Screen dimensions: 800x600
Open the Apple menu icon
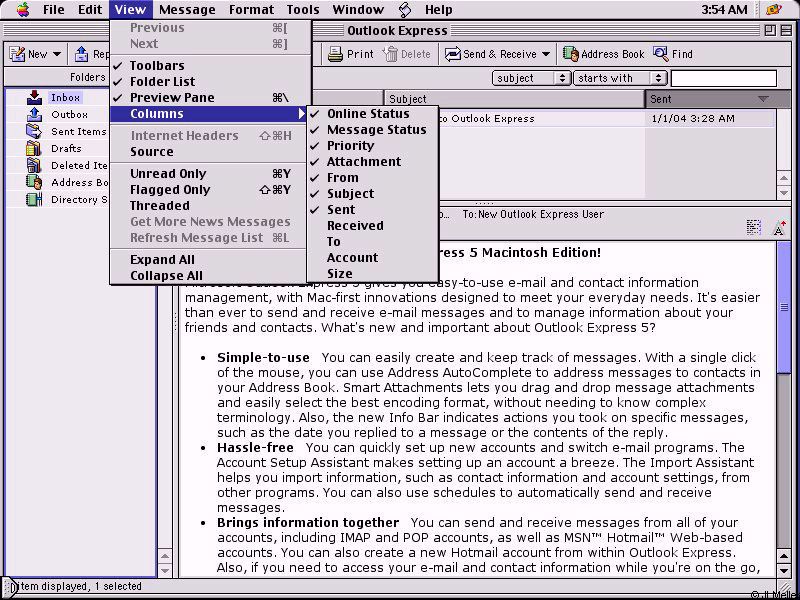(22, 9)
